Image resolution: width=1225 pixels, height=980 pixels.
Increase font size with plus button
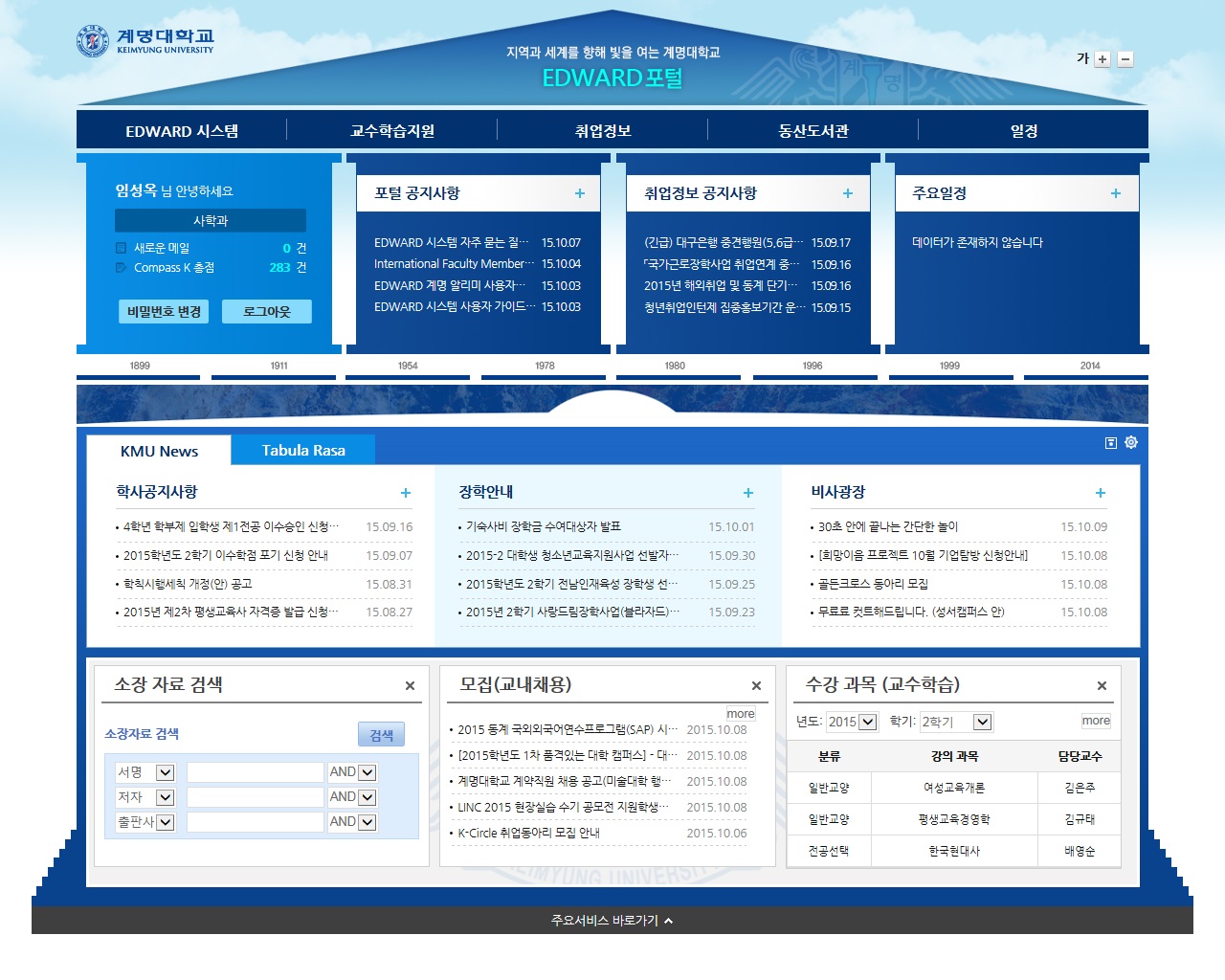(1102, 59)
